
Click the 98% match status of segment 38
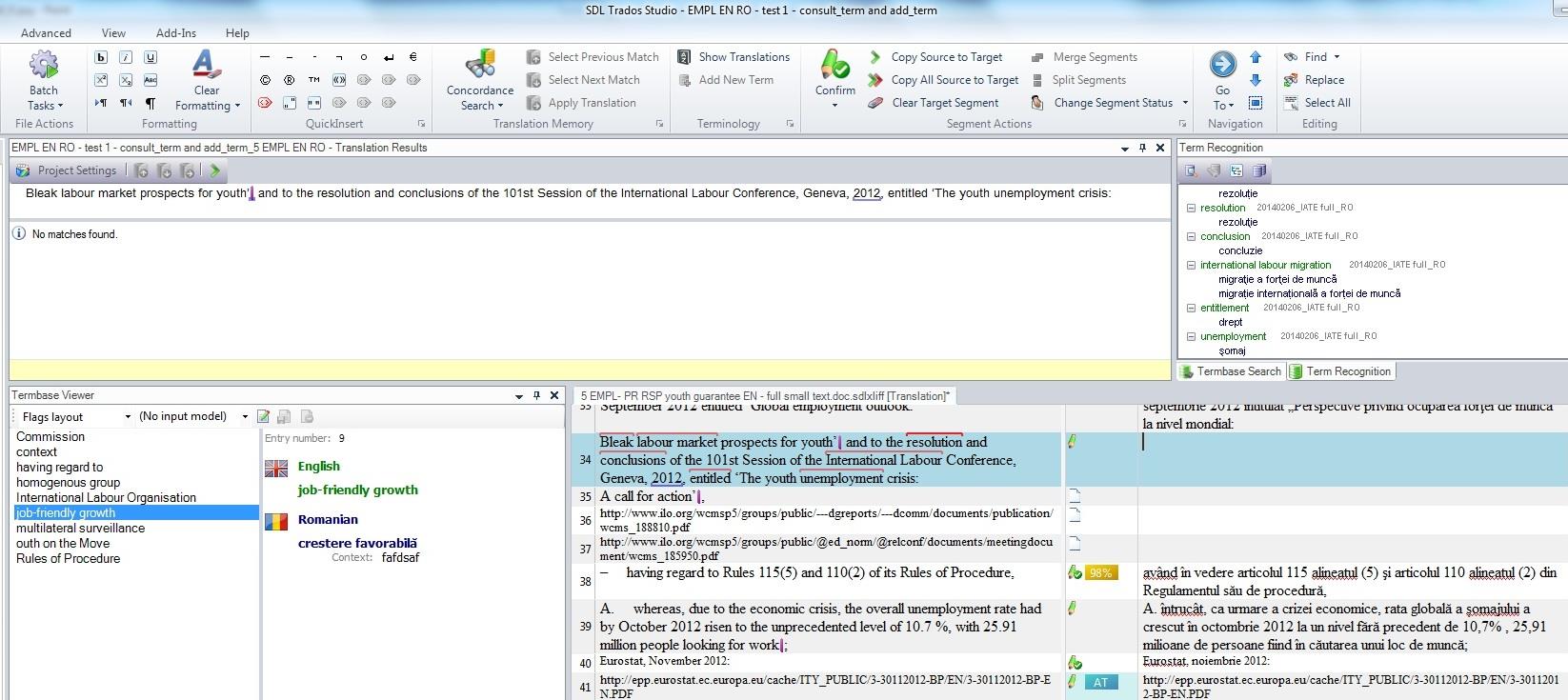pyautogui.click(x=1100, y=572)
